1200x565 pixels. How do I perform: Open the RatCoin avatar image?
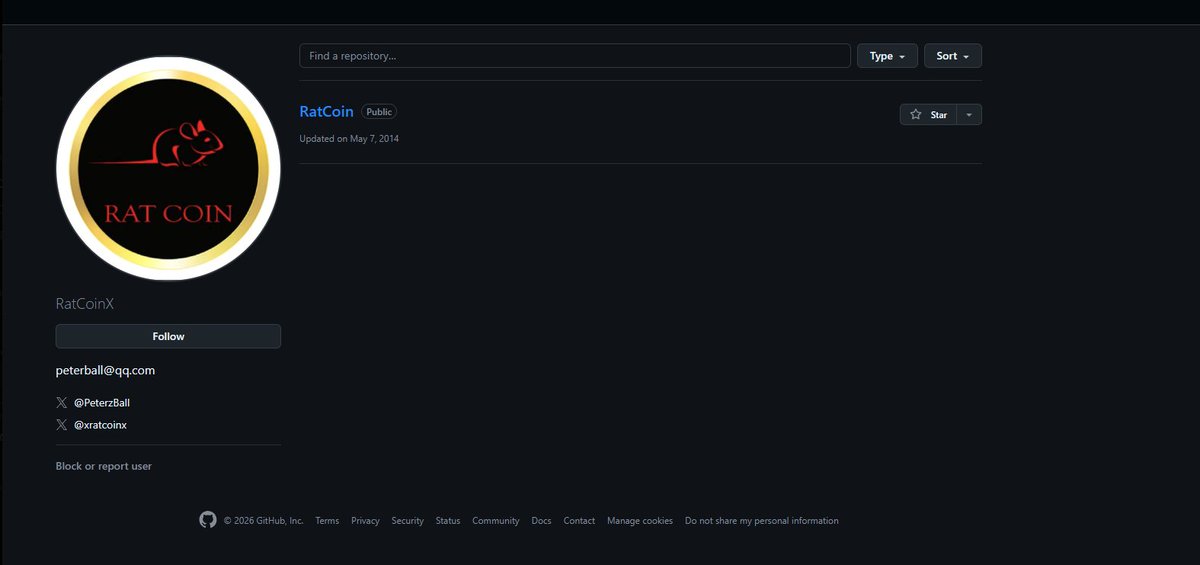(168, 168)
